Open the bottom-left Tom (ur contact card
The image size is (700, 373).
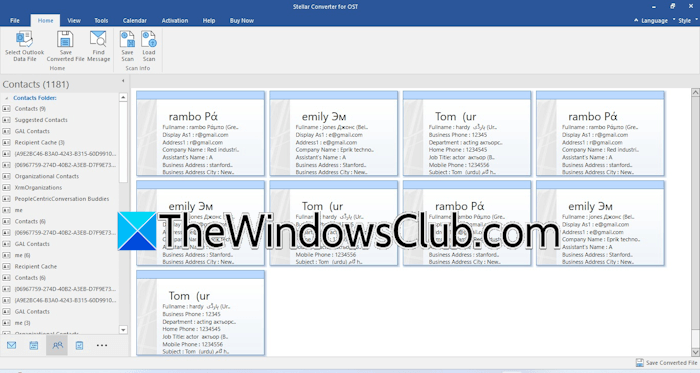[200, 313]
